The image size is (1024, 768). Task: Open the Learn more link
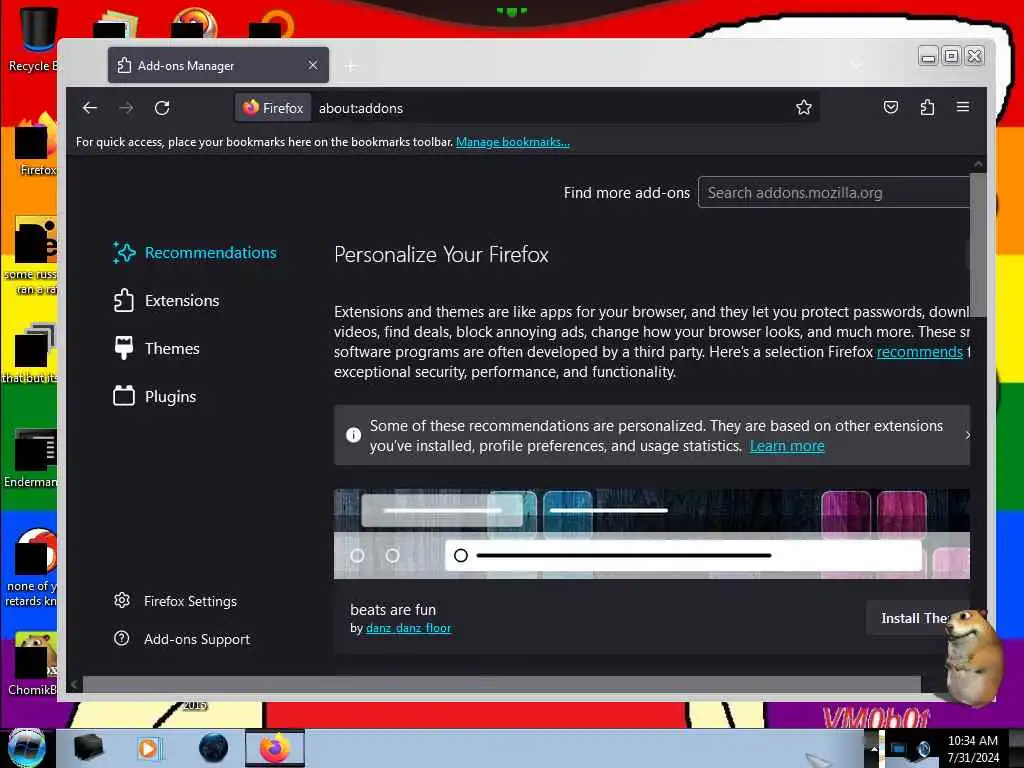coord(787,446)
